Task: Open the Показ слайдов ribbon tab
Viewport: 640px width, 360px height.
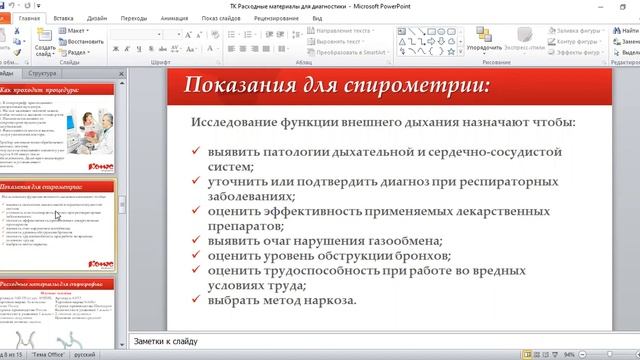Action: (x=221, y=18)
